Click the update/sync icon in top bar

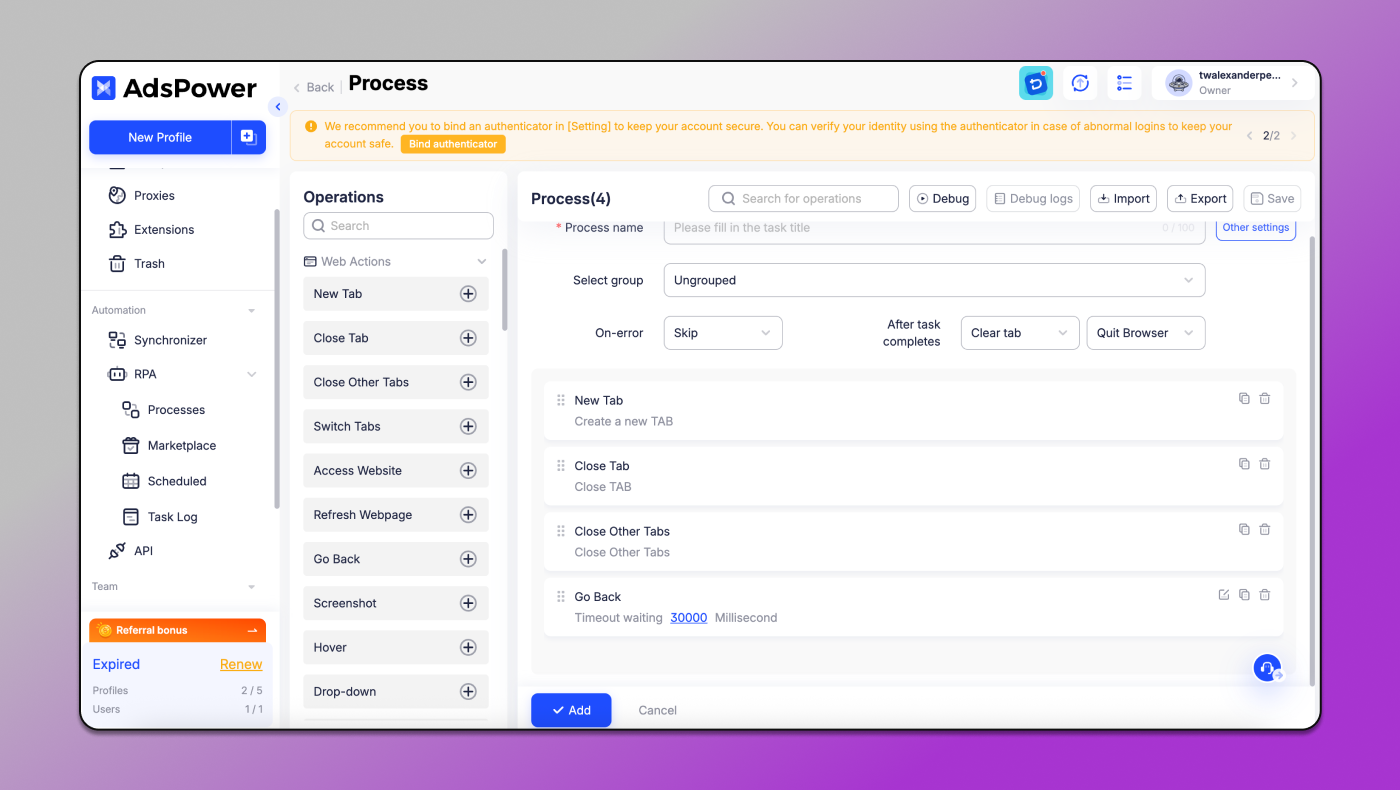click(x=1079, y=83)
